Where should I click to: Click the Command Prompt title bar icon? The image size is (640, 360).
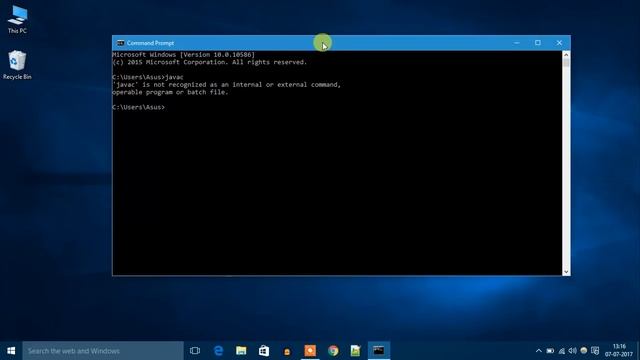pos(120,43)
